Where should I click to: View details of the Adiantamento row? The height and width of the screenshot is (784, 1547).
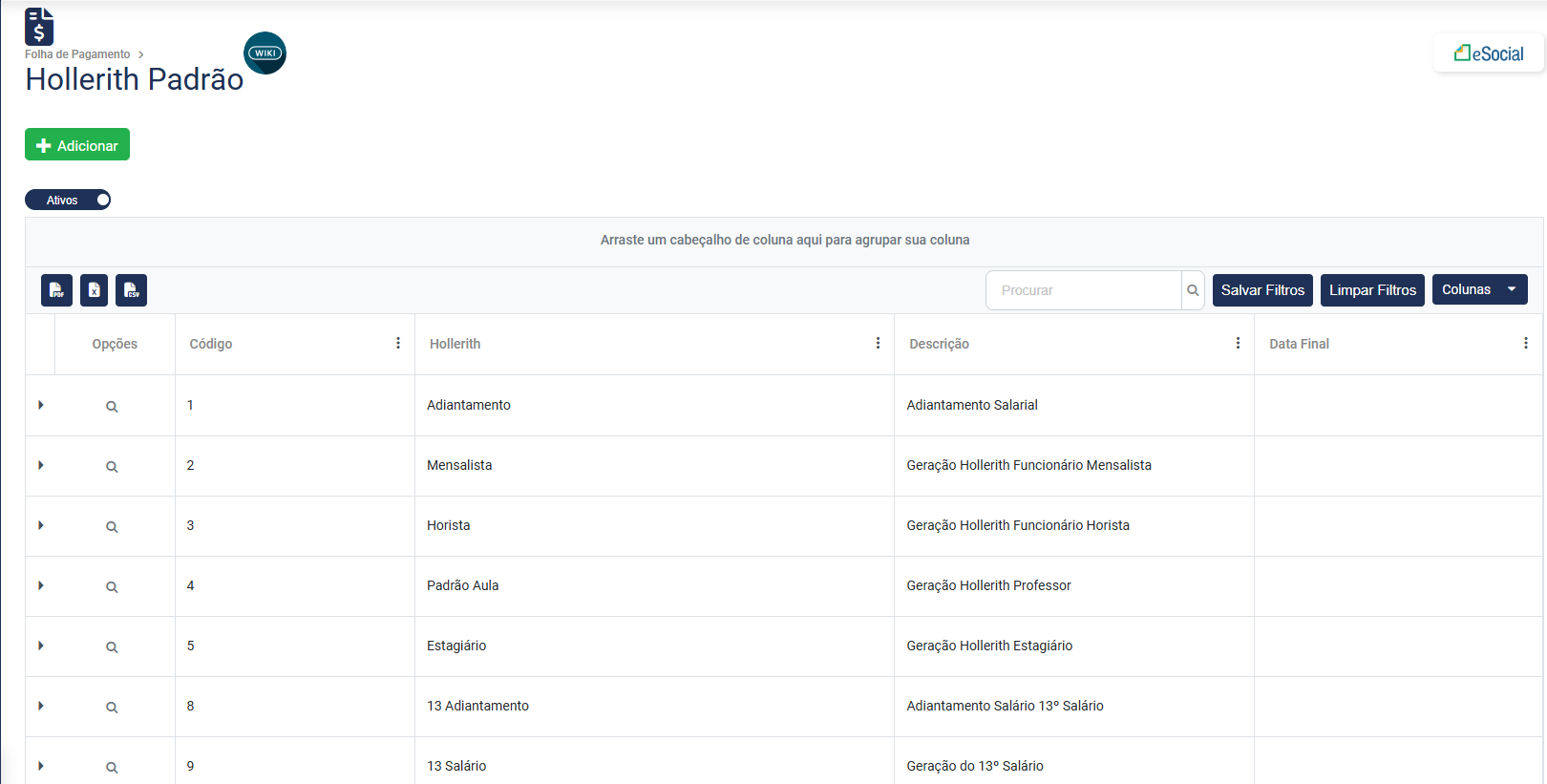112,407
